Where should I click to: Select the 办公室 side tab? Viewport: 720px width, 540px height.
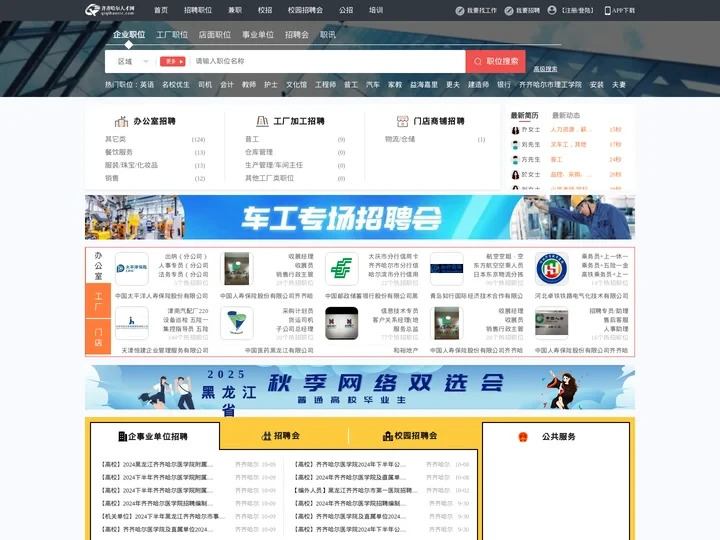click(x=98, y=265)
